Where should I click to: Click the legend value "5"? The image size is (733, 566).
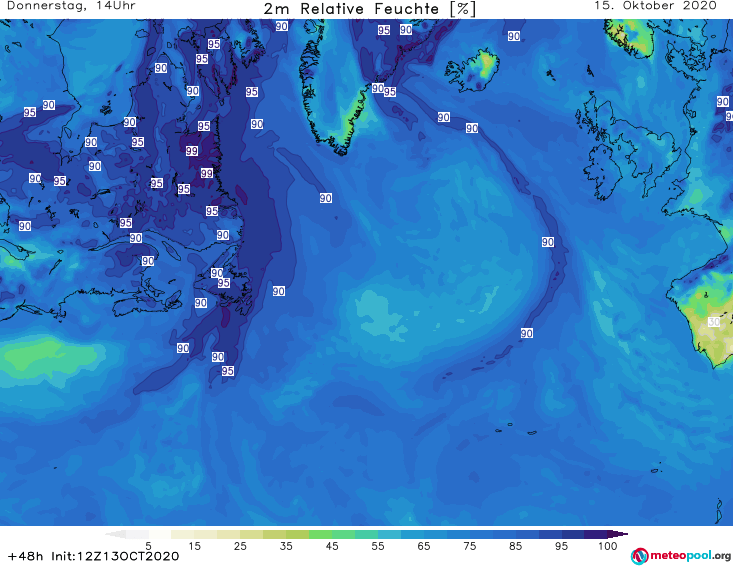pyautogui.click(x=148, y=546)
